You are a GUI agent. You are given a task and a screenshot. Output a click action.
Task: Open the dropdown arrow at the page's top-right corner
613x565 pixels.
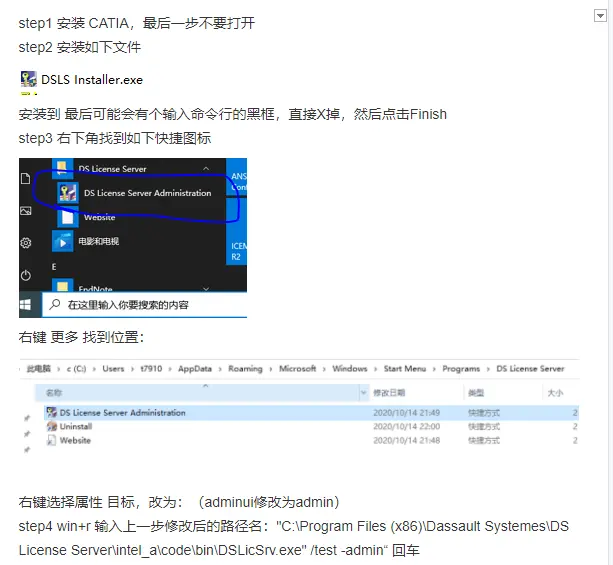pos(600,16)
